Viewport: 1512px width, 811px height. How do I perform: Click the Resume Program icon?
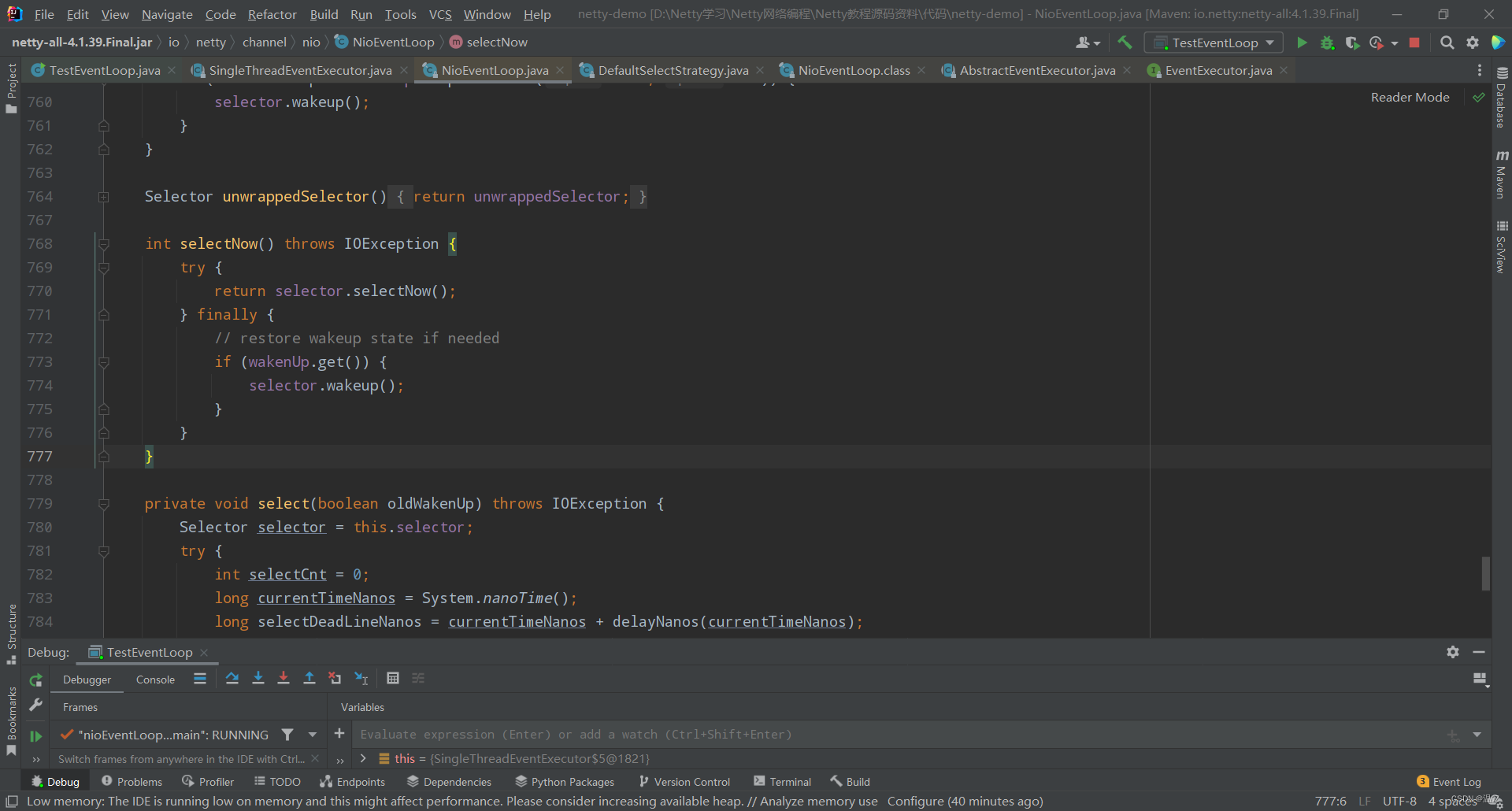click(x=35, y=735)
